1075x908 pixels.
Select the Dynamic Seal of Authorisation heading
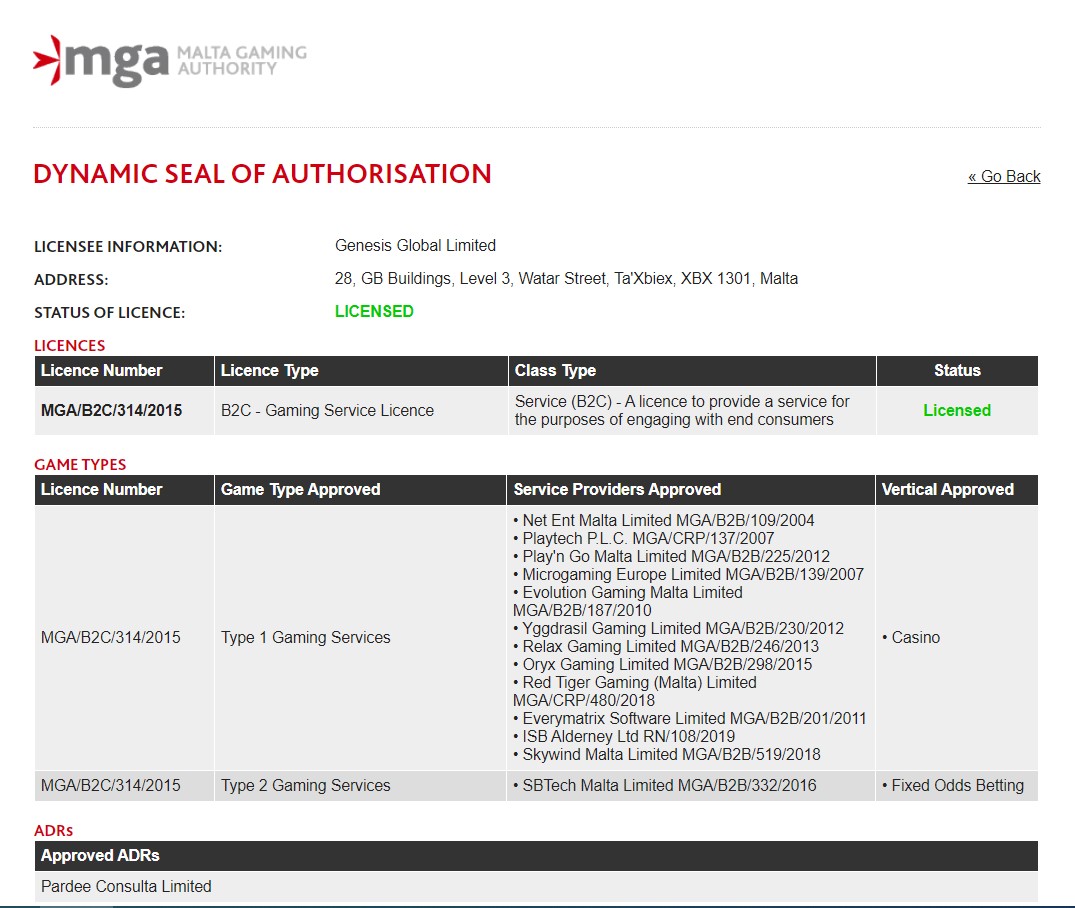(263, 174)
